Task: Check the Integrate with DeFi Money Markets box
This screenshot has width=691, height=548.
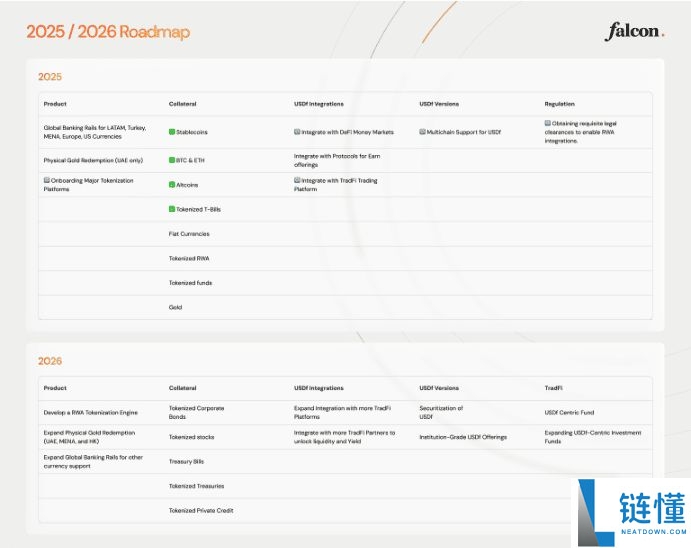Action: point(297,132)
